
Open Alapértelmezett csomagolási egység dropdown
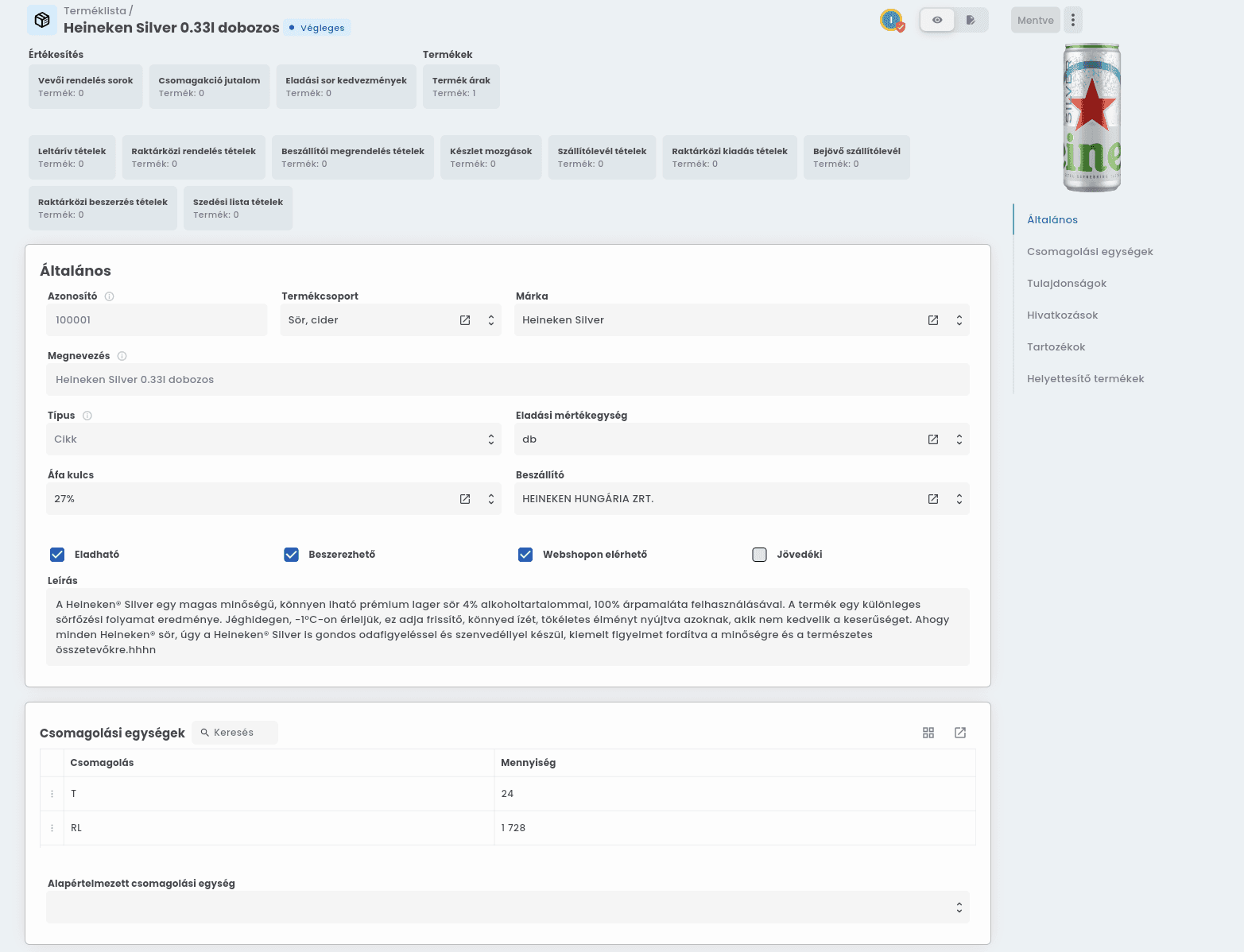tap(507, 907)
